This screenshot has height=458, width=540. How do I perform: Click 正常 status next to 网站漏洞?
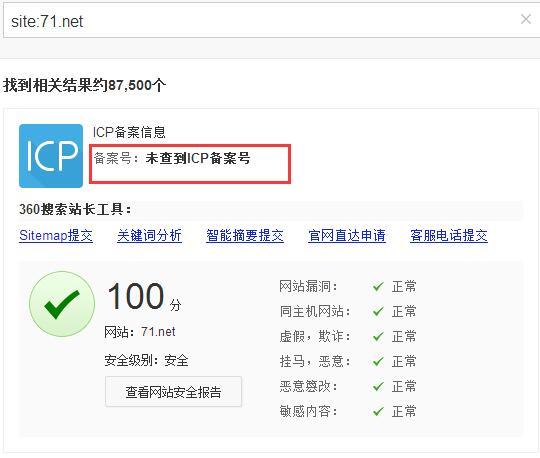click(x=404, y=287)
